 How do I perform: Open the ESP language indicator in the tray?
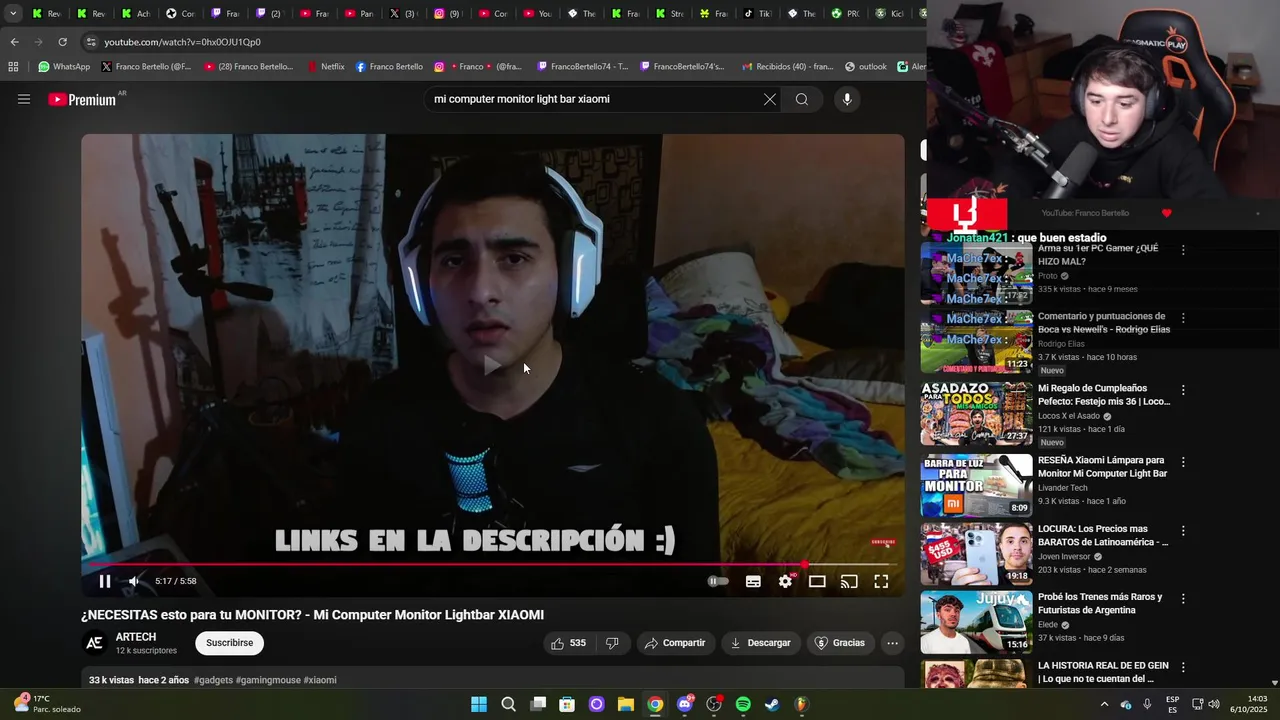tap(1172, 704)
